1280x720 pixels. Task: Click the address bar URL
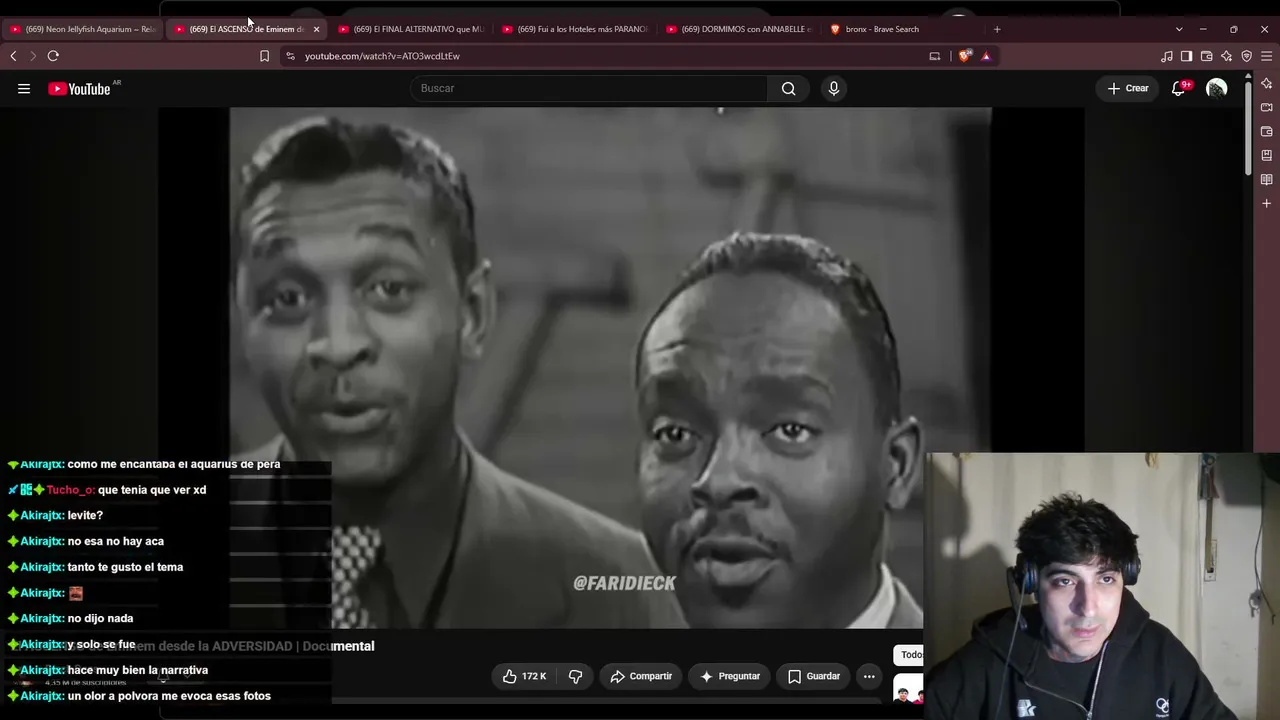(x=382, y=56)
